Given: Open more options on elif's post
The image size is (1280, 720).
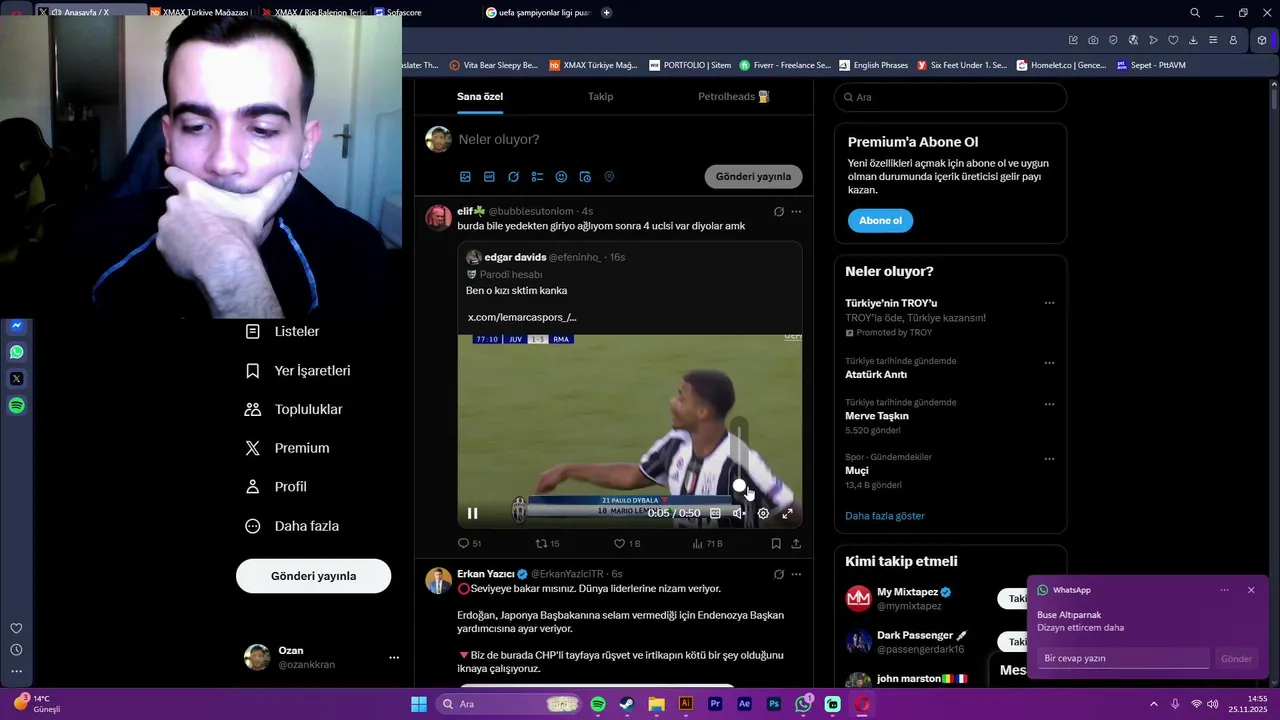Looking at the screenshot, I should (x=796, y=212).
